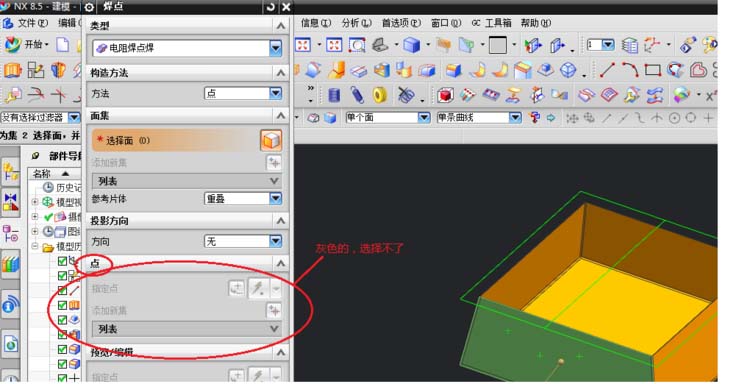Click the blue cylinder icon in toolbar
This screenshot has width=730, height=384.
tap(334, 95)
